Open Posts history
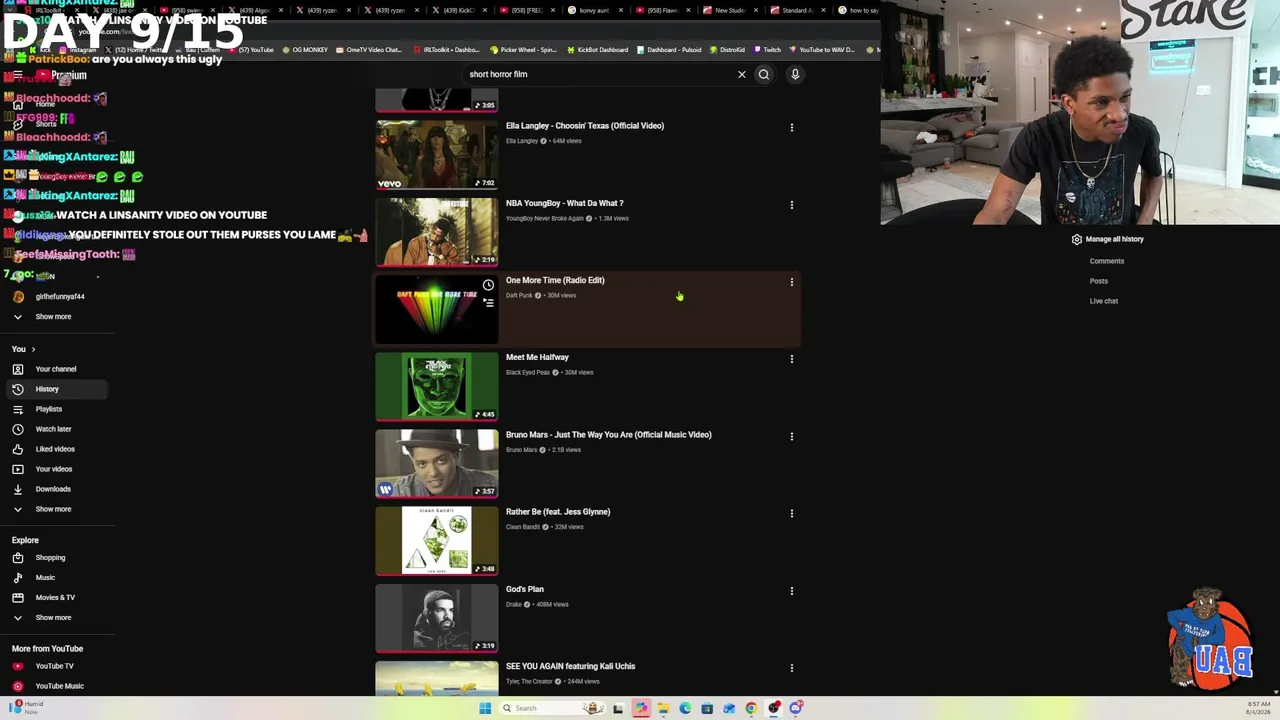The width and height of the screenshot is (1280, 720). pyautogui.click(x=1099, y=281)
